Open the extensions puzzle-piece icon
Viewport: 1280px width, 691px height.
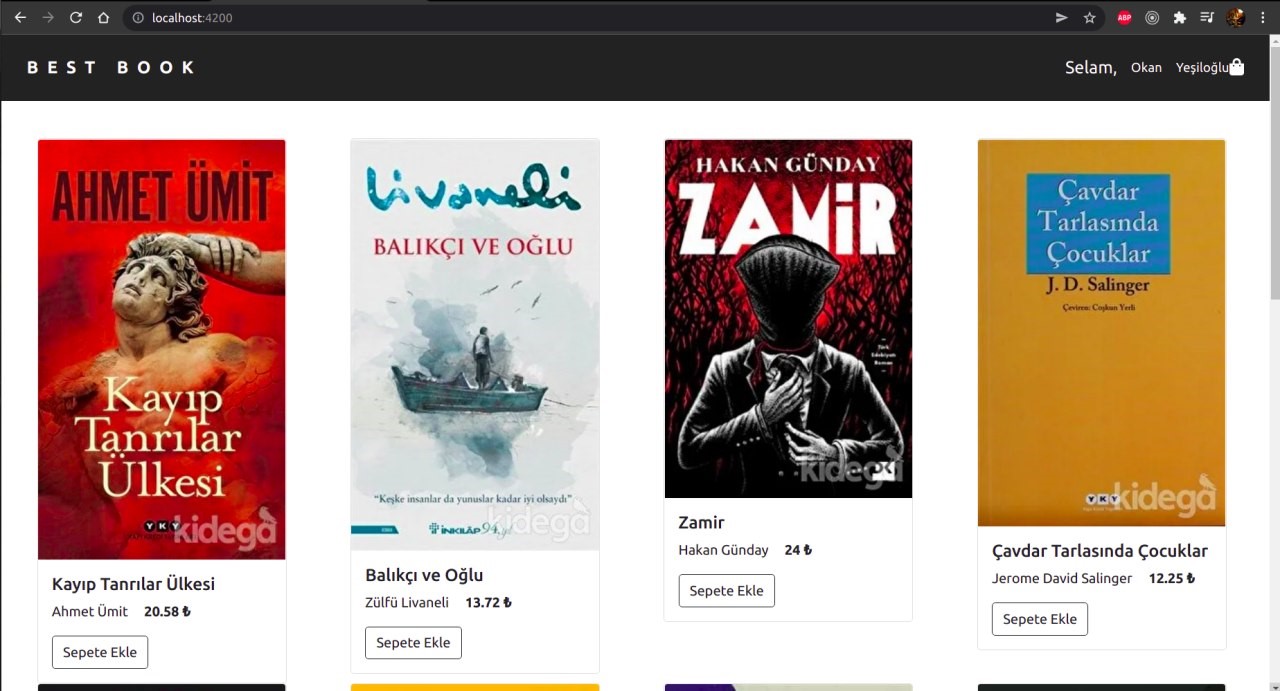point(1180,18)
